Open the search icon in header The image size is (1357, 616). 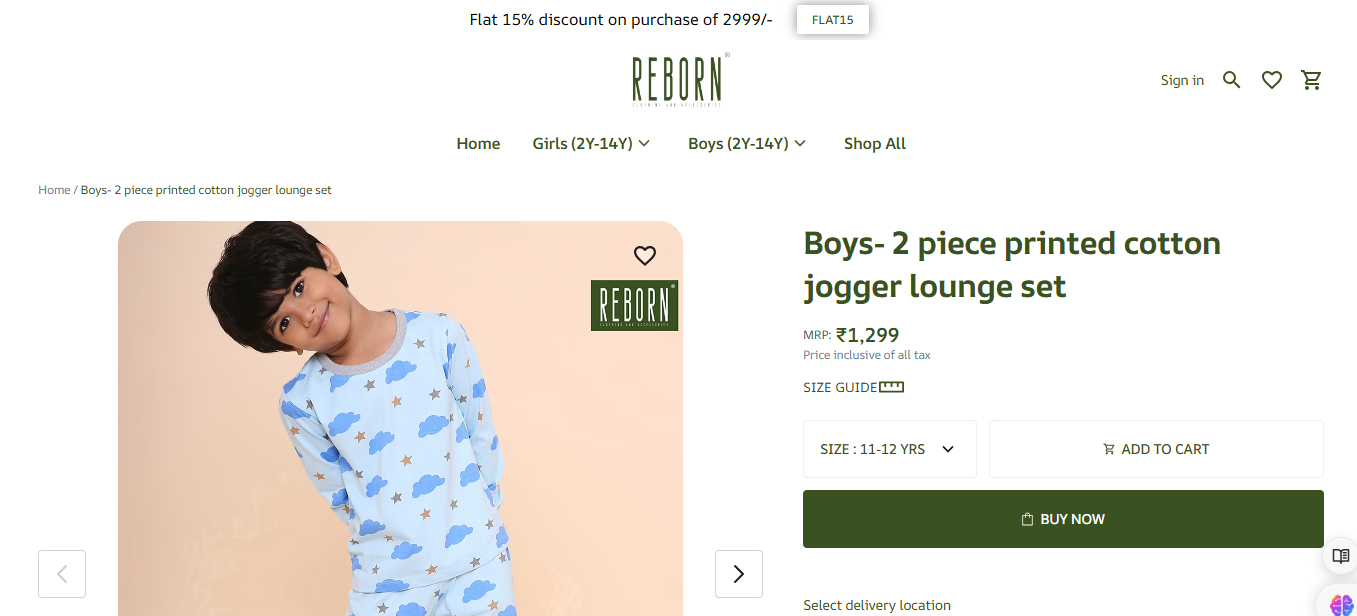(1231, 80)
